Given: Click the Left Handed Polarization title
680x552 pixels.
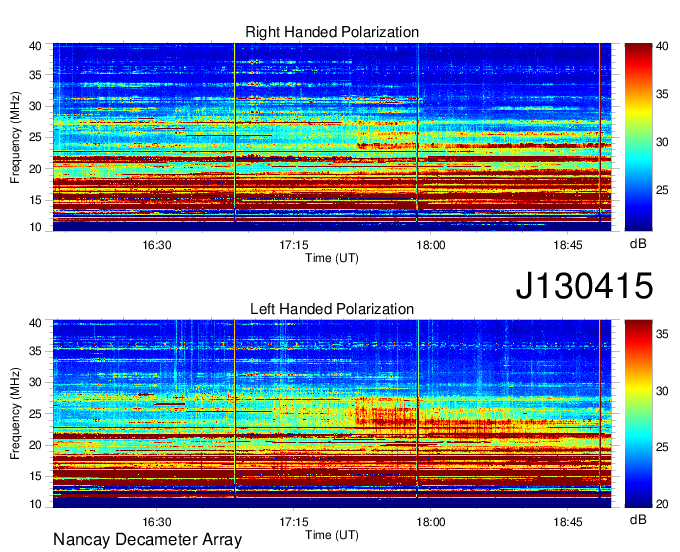Looking at the screenshot, I should (x=332, y=309).
